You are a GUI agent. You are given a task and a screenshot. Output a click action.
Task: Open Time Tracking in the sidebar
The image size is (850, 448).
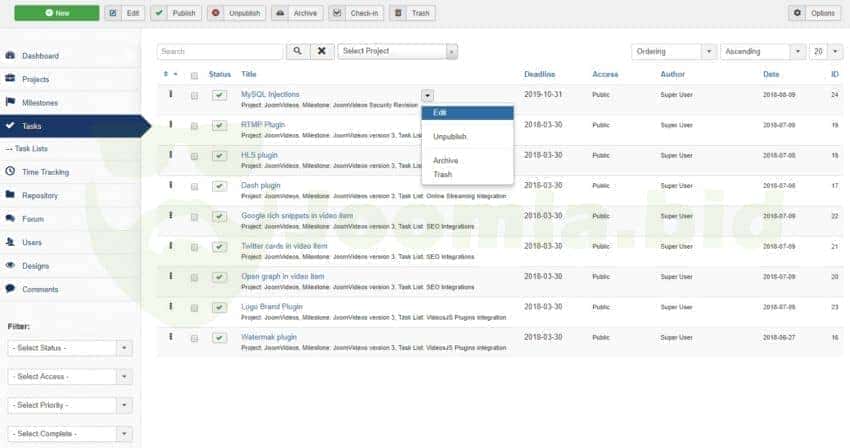[45, 172]
